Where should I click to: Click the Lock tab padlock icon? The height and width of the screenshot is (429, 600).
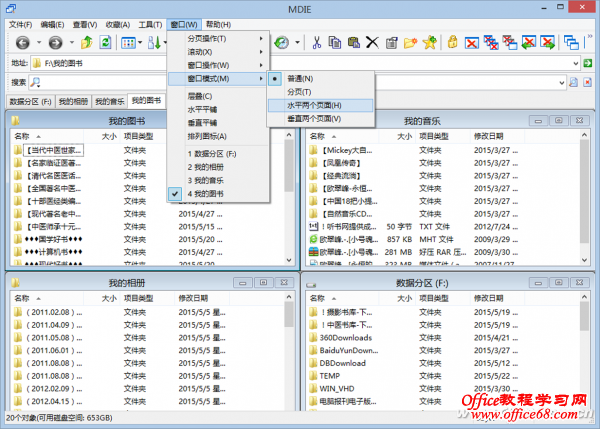pos(453,42)
